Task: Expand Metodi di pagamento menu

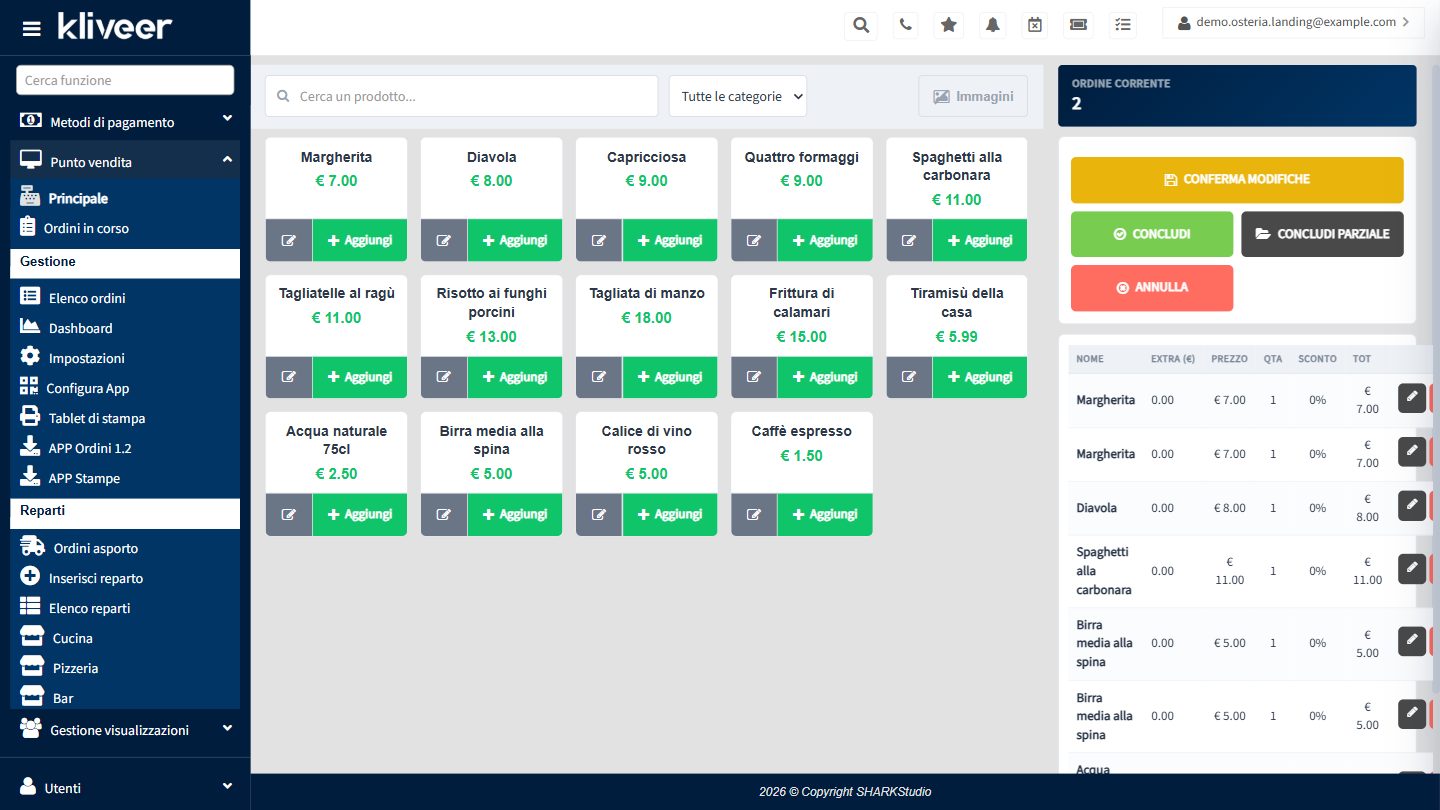Action: pyautogui.click(x=125, y=122)
